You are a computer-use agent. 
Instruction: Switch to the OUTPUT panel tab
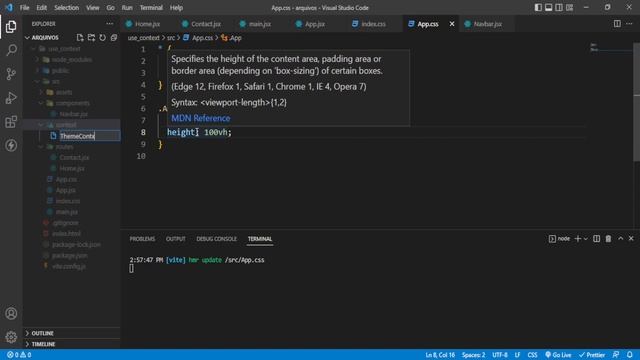tap(176, 239)
